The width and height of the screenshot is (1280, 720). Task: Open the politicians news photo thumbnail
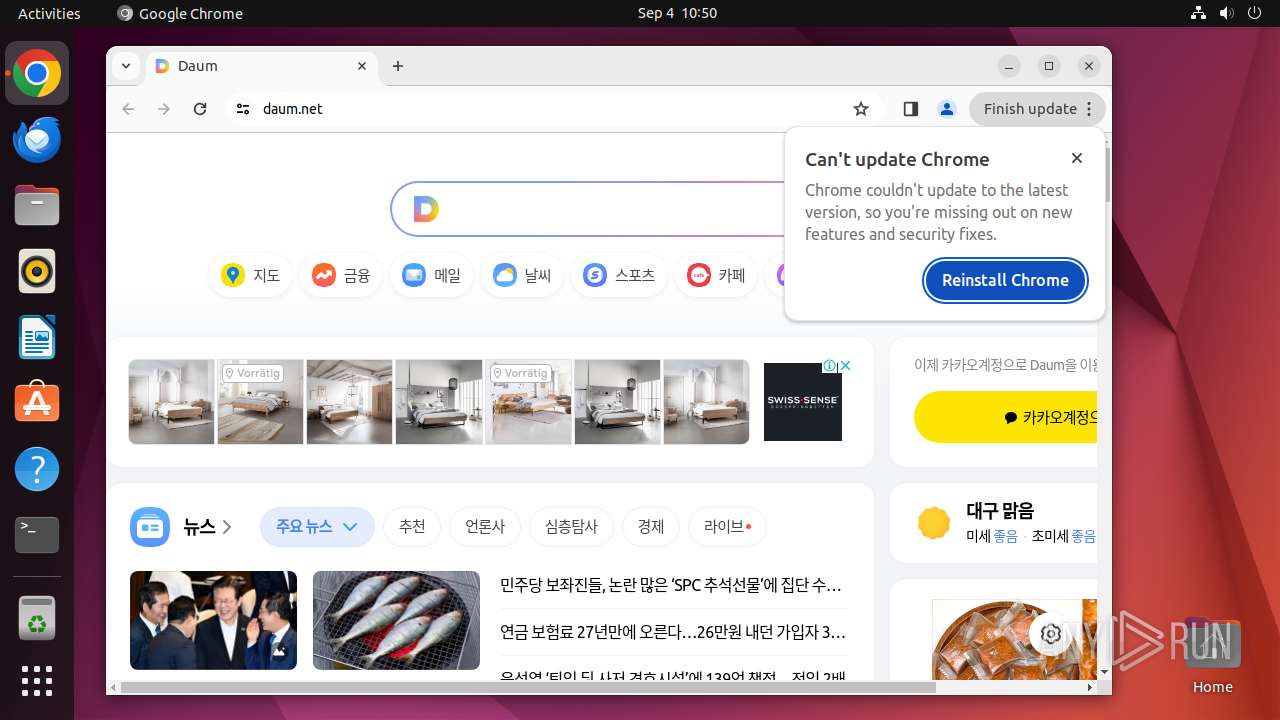(x=213, y=620)
